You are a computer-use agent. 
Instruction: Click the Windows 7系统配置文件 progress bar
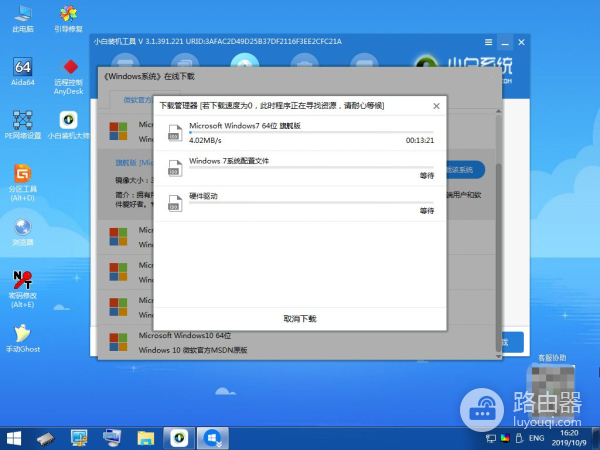[x=311, y=168]
